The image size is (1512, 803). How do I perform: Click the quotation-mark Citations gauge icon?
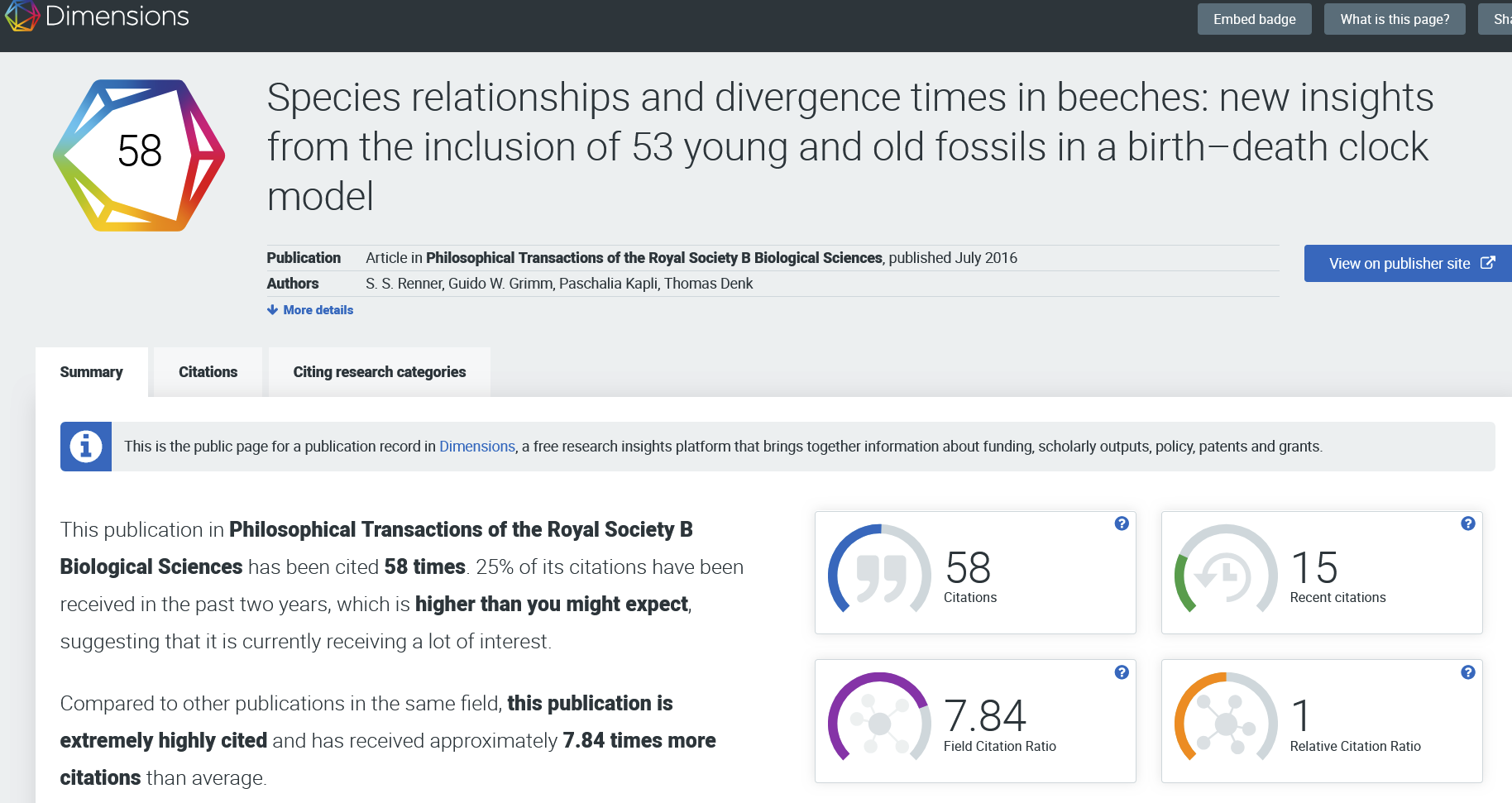(879, 570)
